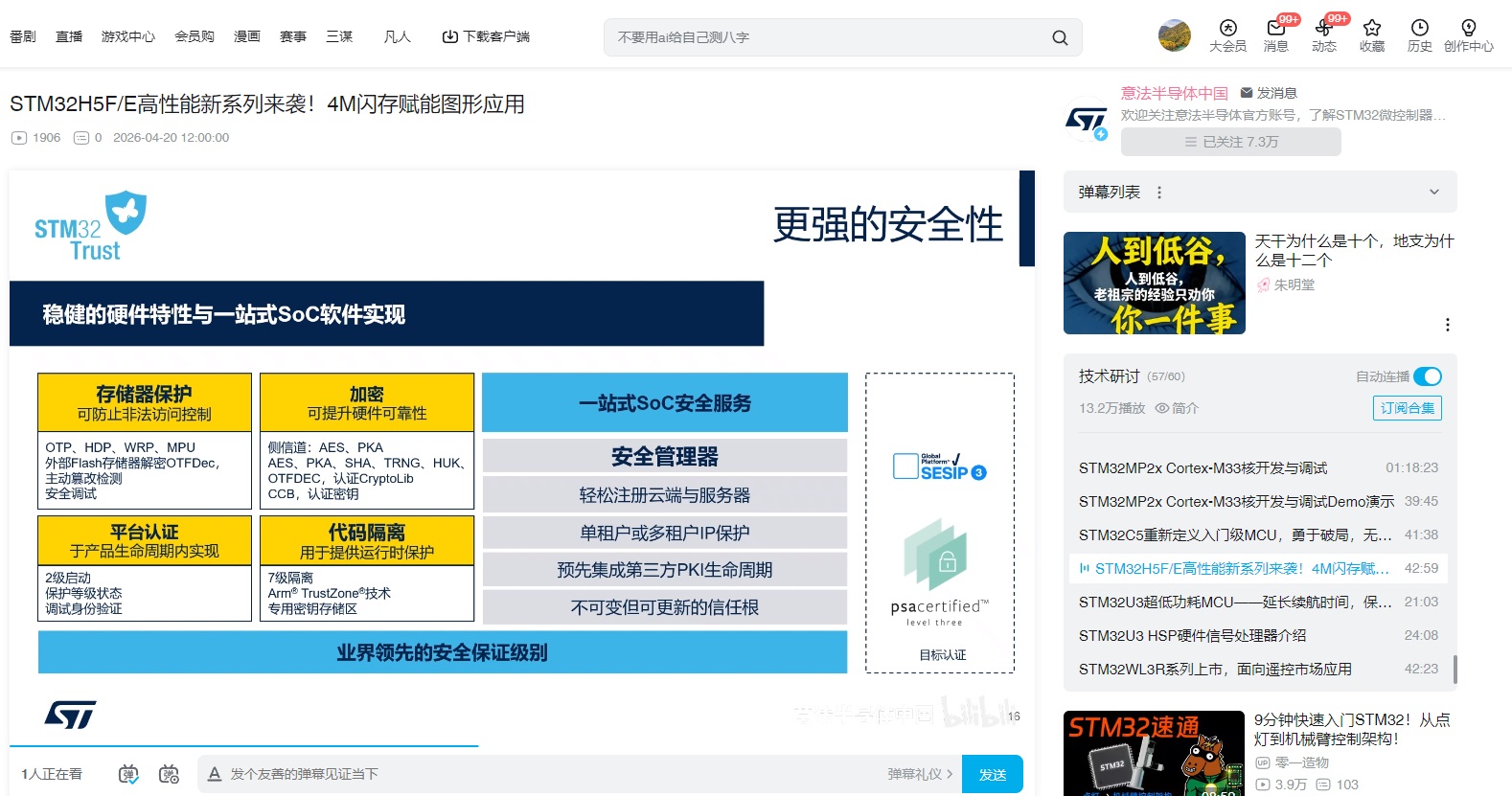Open the STM32速通 video thumbnail
Screen dimensions: 1512x796
tap(1154, 753)
